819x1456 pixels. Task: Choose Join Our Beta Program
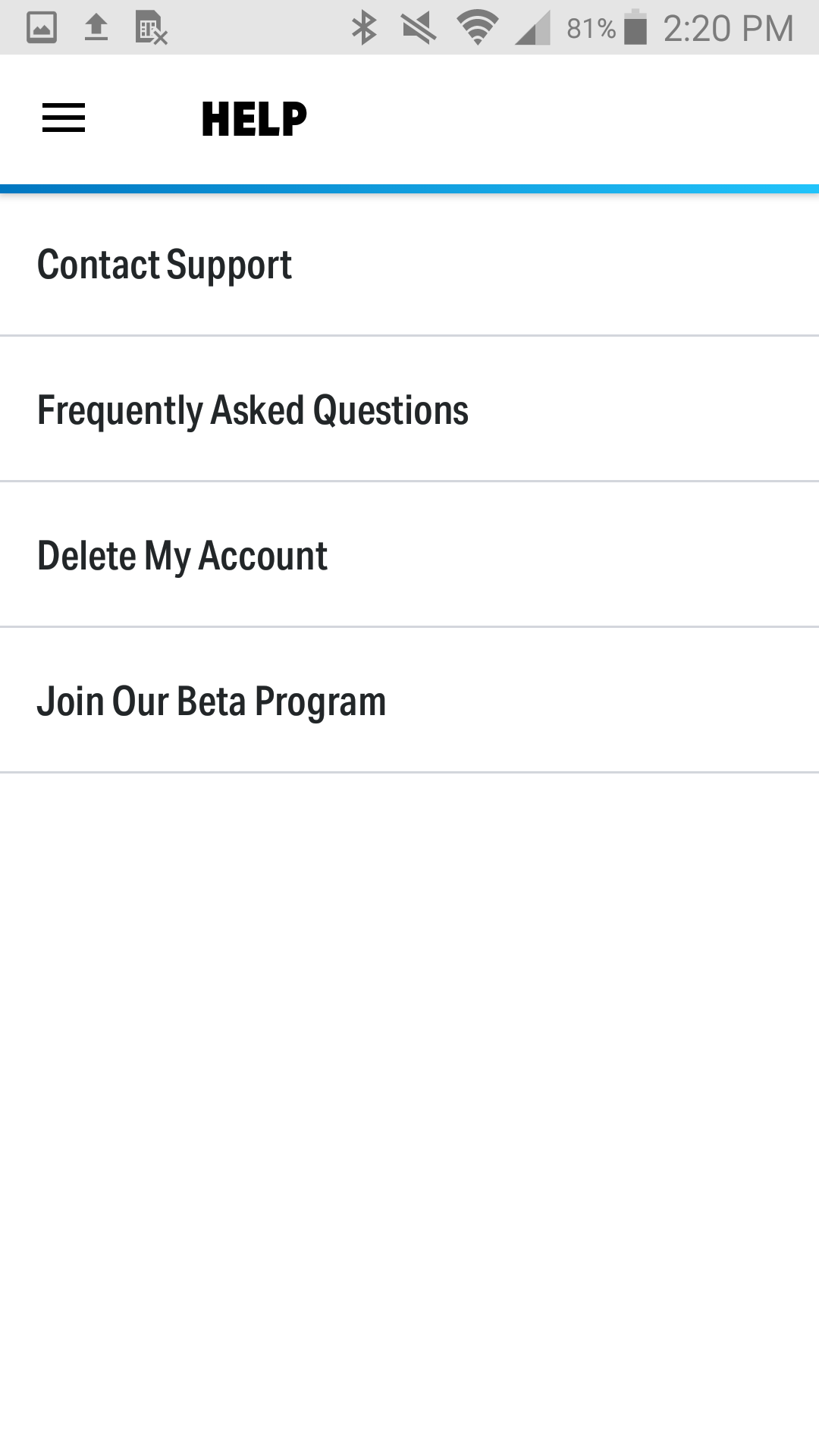pos(409,701)
